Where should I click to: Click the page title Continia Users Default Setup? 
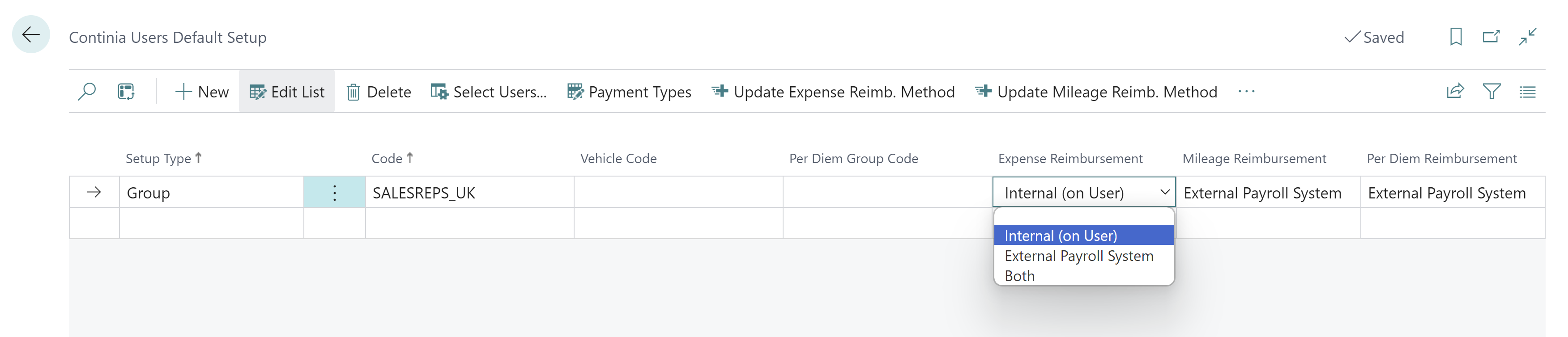(167, 38)
